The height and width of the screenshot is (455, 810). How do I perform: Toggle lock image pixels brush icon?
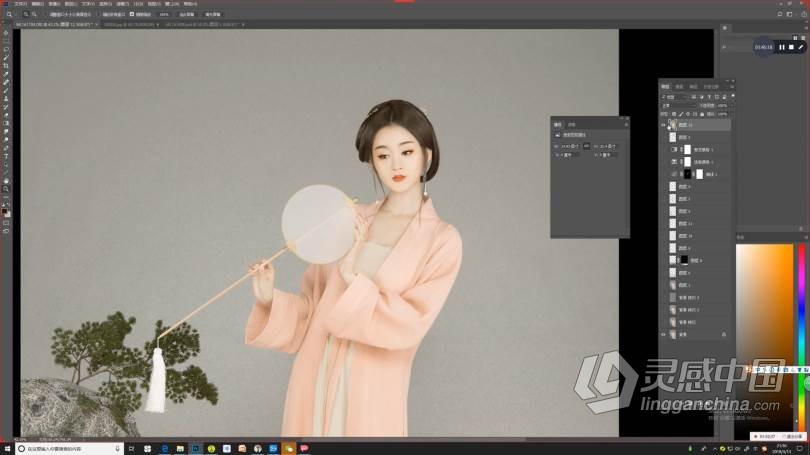point(681,114)
